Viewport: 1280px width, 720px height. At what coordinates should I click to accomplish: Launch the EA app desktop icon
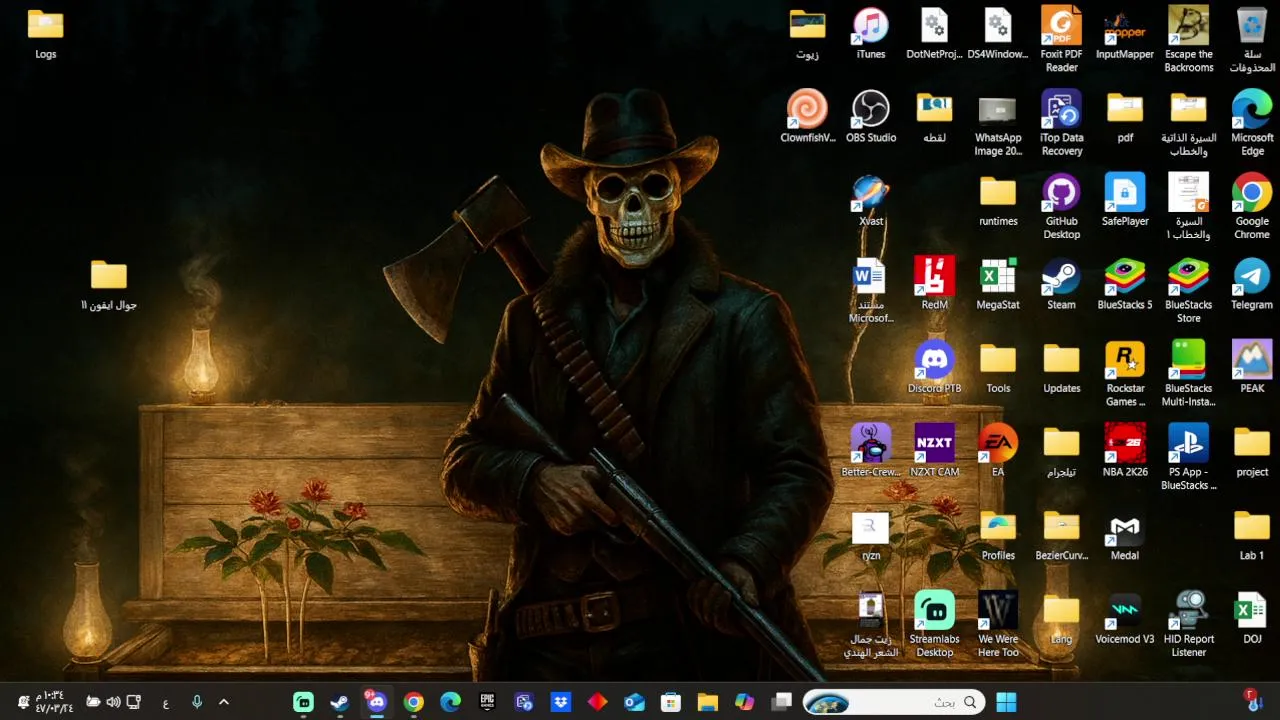(997, 451)
